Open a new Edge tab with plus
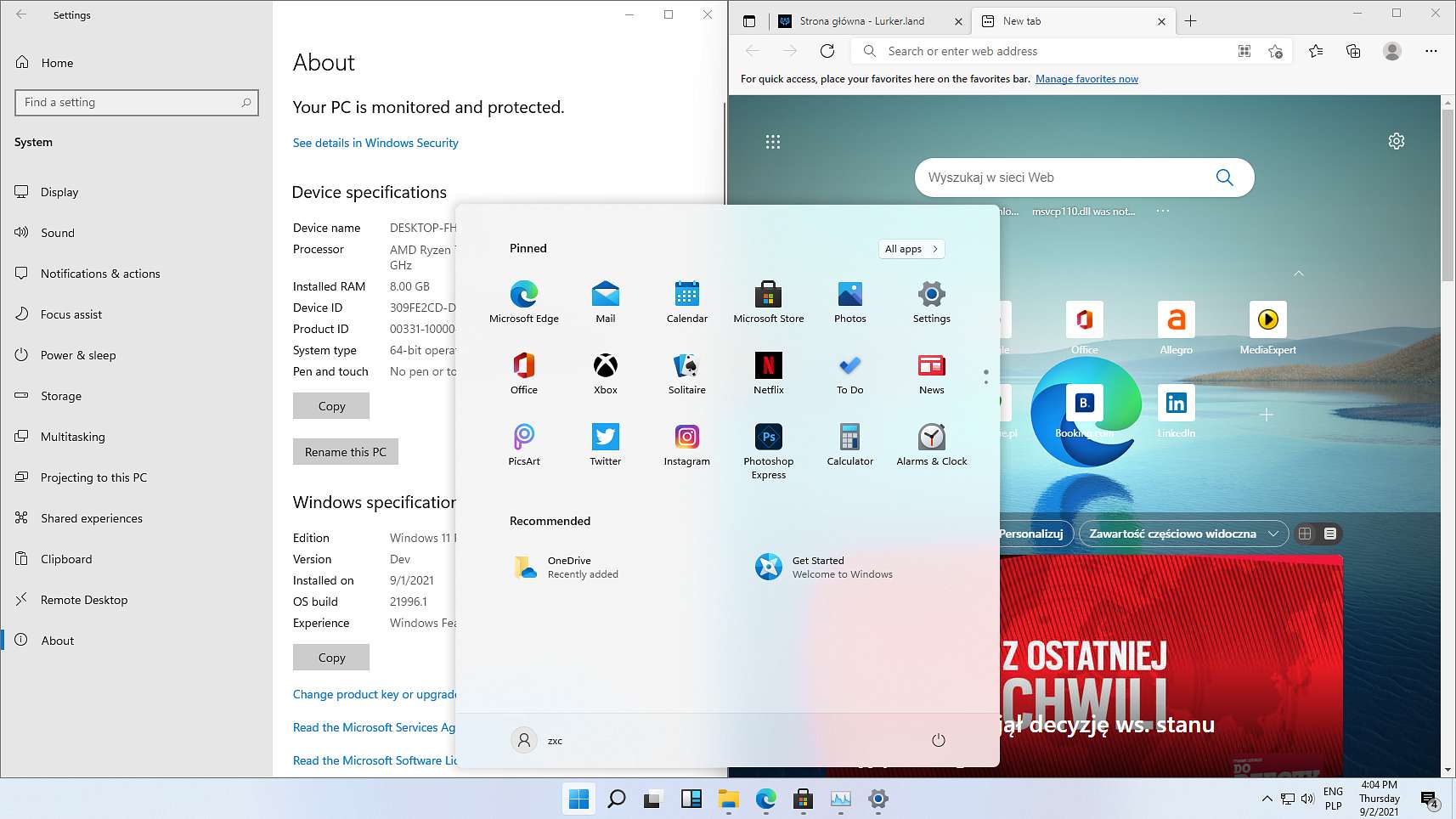Viewport: 1456px width, 819px height. 1191,21
